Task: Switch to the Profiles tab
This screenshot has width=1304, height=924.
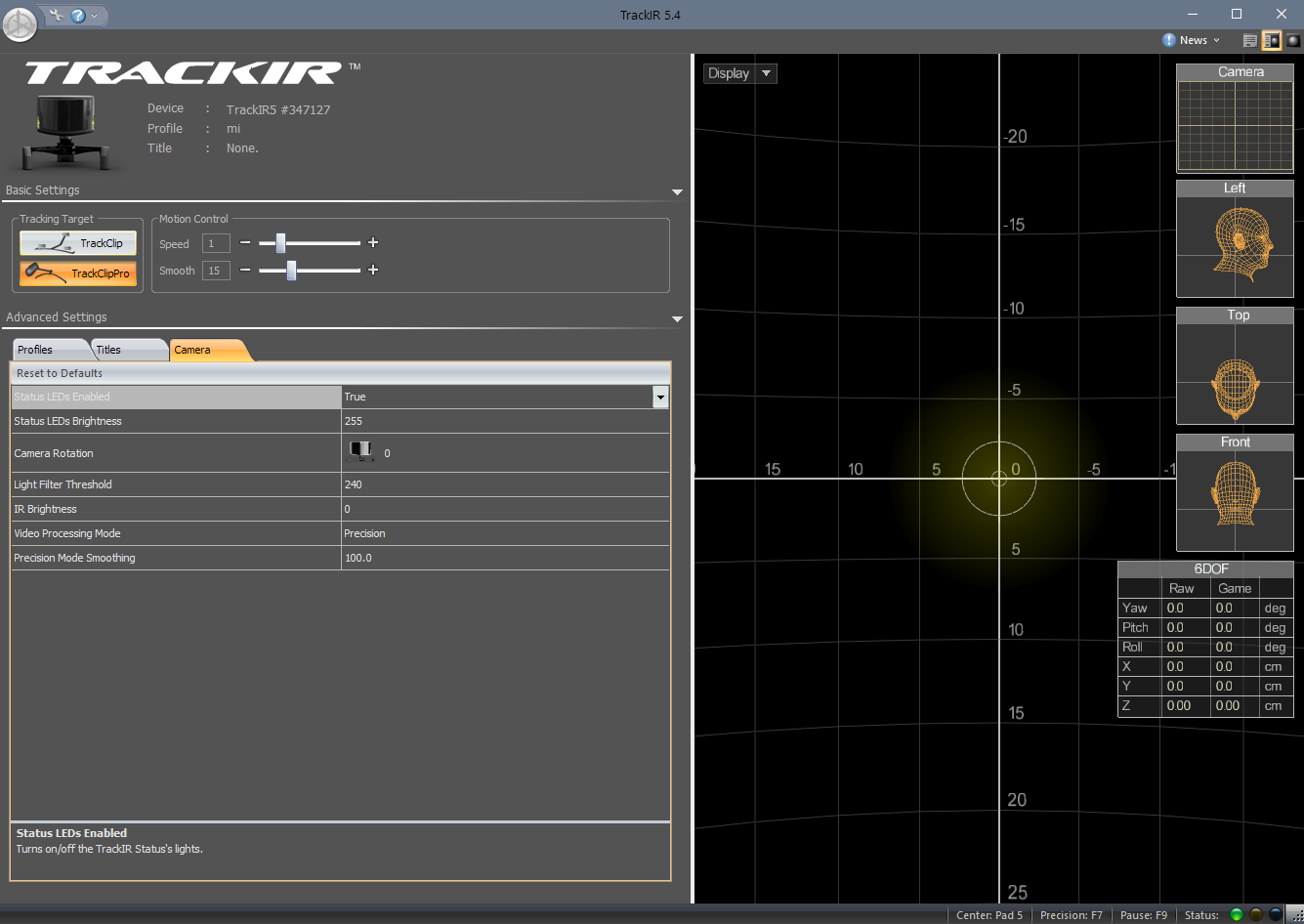Action: [x=49, y=350]
